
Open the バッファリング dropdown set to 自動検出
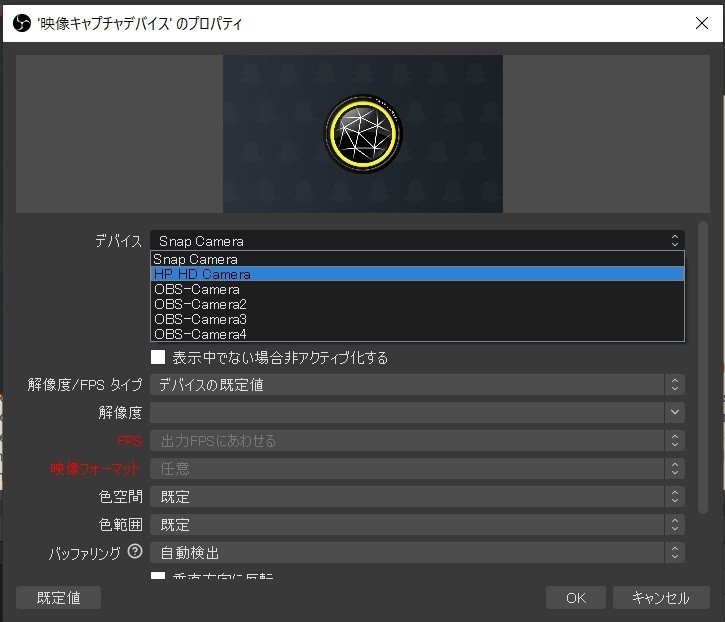coord(417,553)
